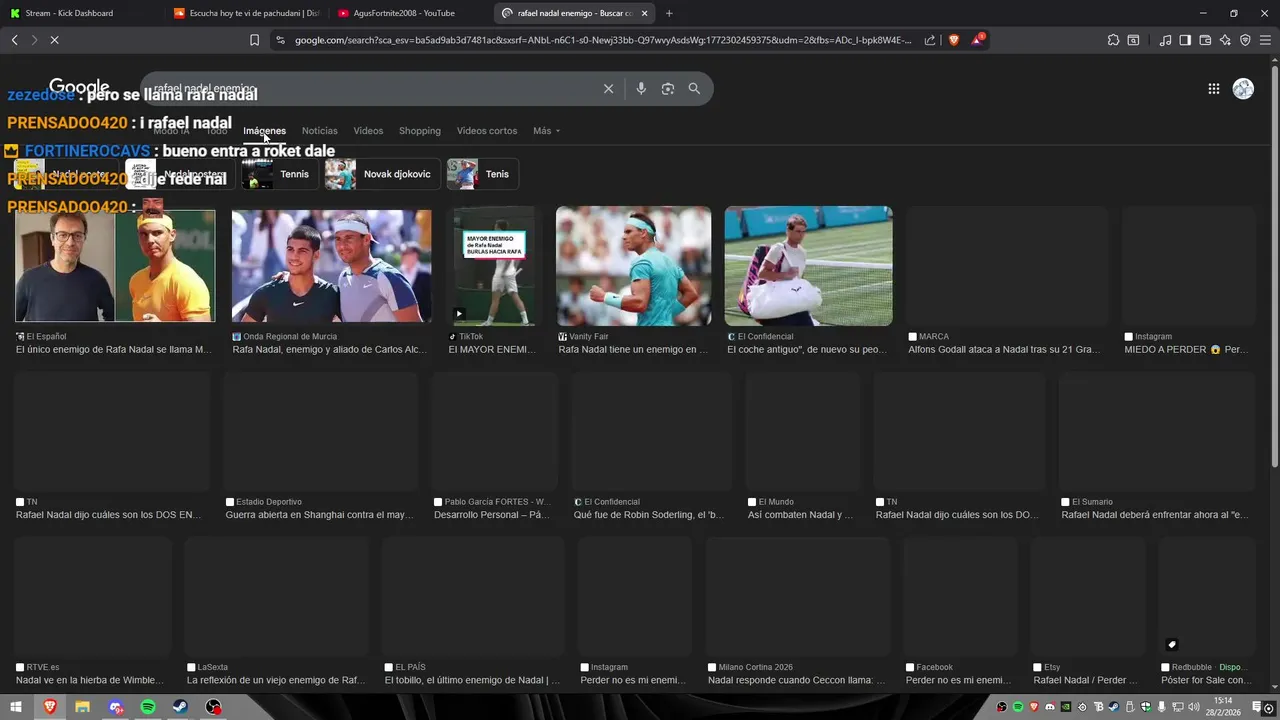Select the Shopping search tab
The height and width of the screenshot is (720, 1280).
pyautogui.click(x=420, y=131)
